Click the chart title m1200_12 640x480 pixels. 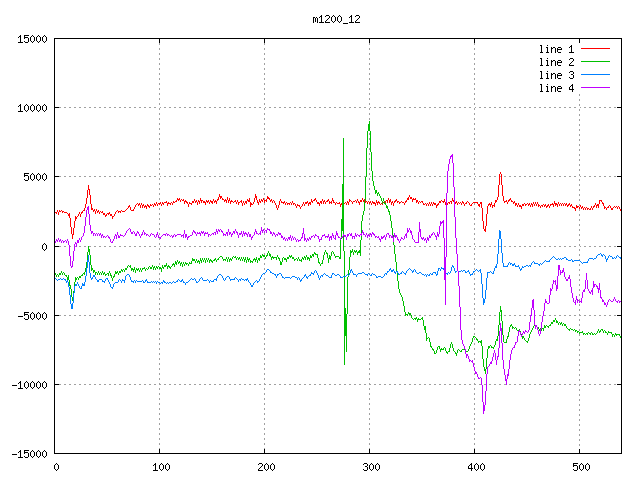pos(338,18)
